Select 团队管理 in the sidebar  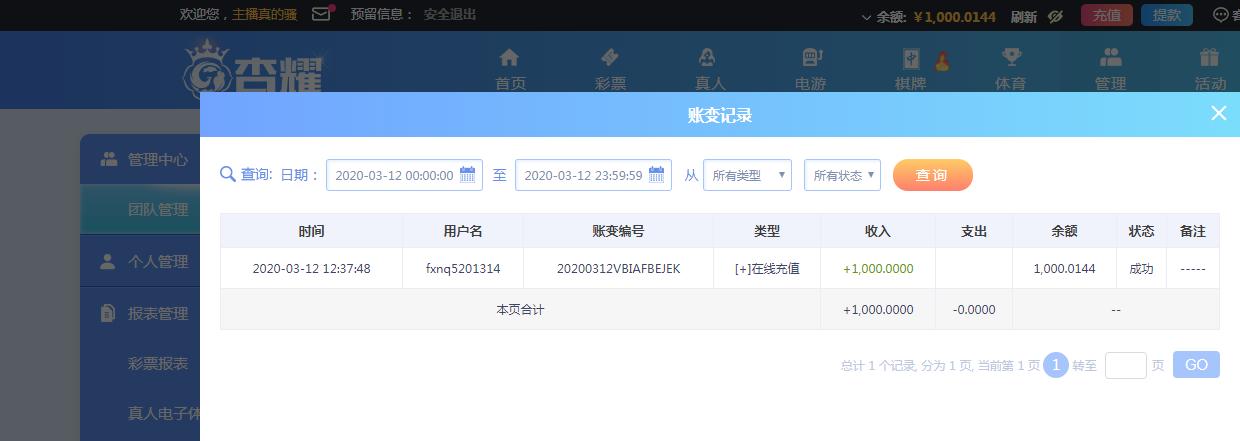pyautogui.click(x=158, y=210)
